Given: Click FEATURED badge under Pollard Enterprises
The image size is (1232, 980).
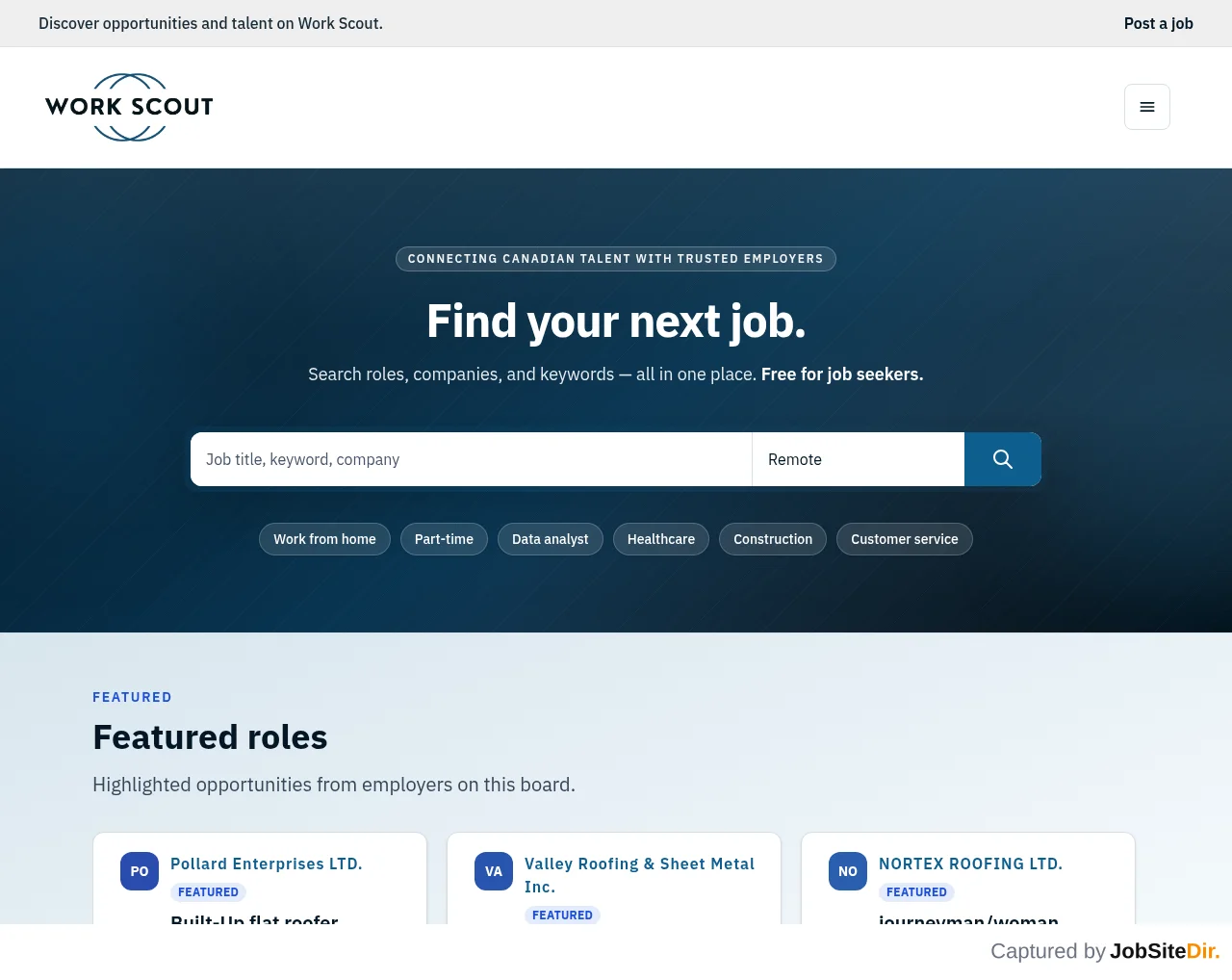Looking at the screenshot, I should coord(208,892).
